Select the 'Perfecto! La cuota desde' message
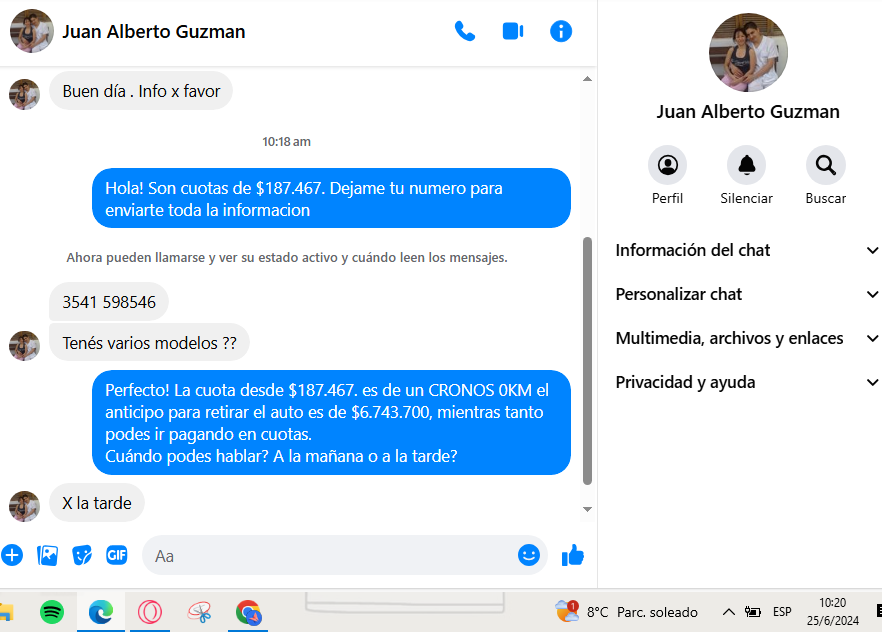Viewport: 882px width, 632px height. [x=331, y=423]
